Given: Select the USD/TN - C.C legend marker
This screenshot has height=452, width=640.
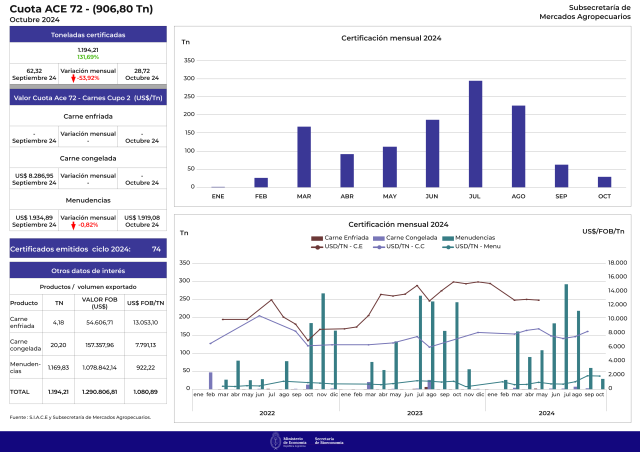Looking at the screenshot, I should tap(379, 247).
